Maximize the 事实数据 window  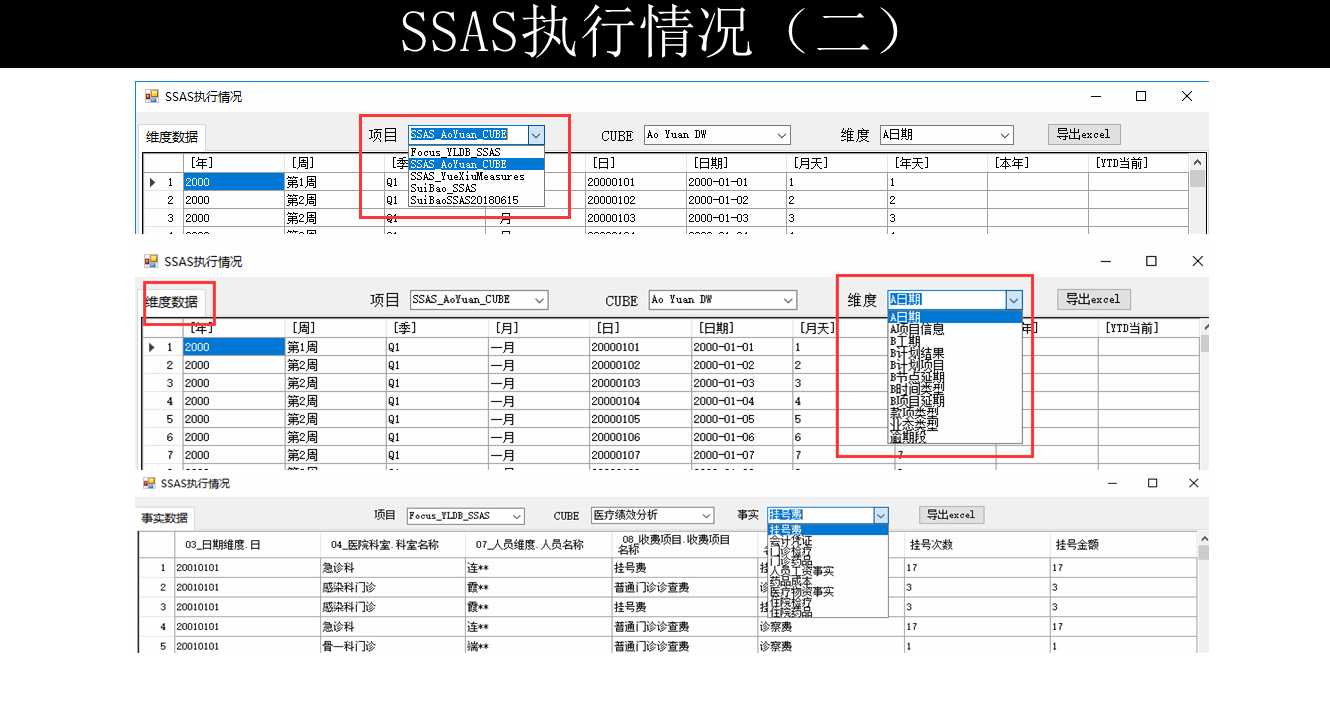1152,483
